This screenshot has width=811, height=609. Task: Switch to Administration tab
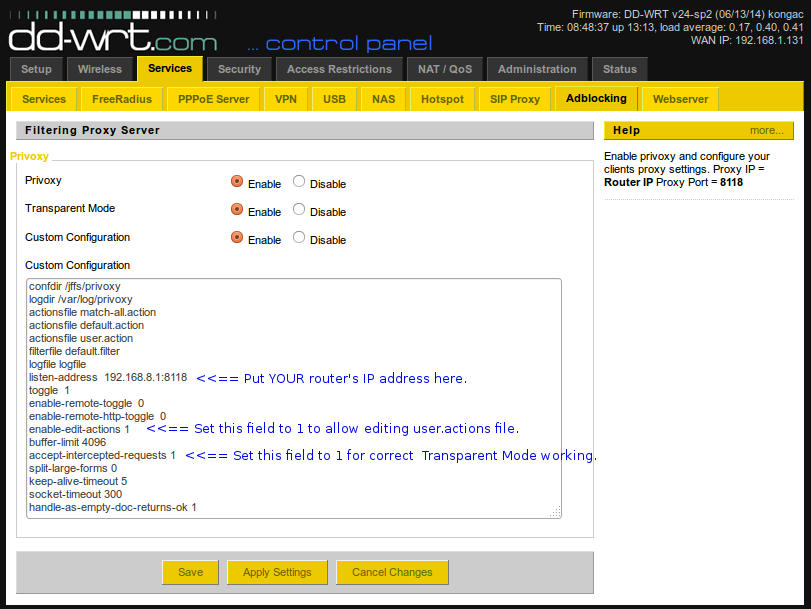tap(537, 69)
